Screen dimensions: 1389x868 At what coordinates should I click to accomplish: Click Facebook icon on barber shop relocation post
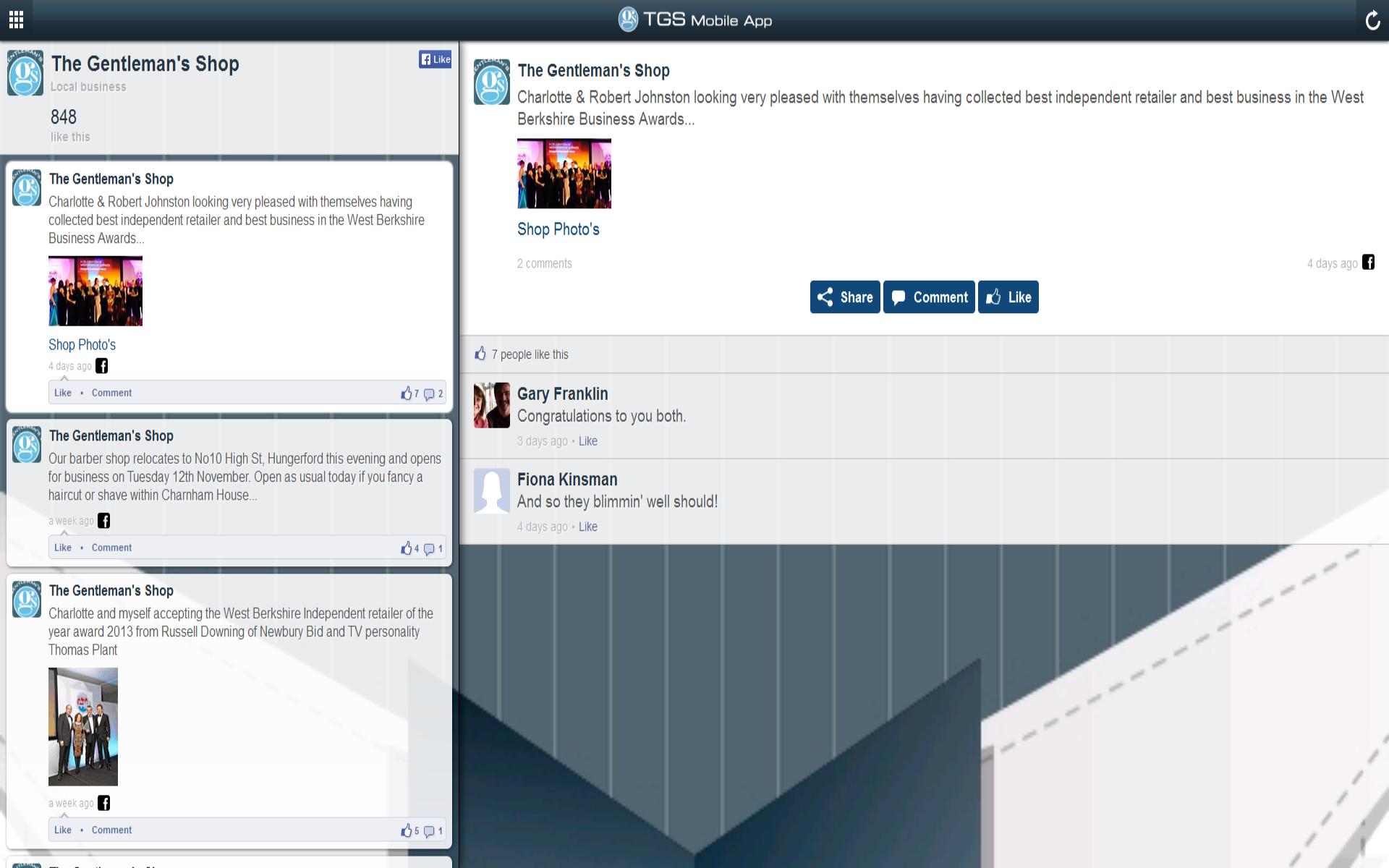(104, 521)
